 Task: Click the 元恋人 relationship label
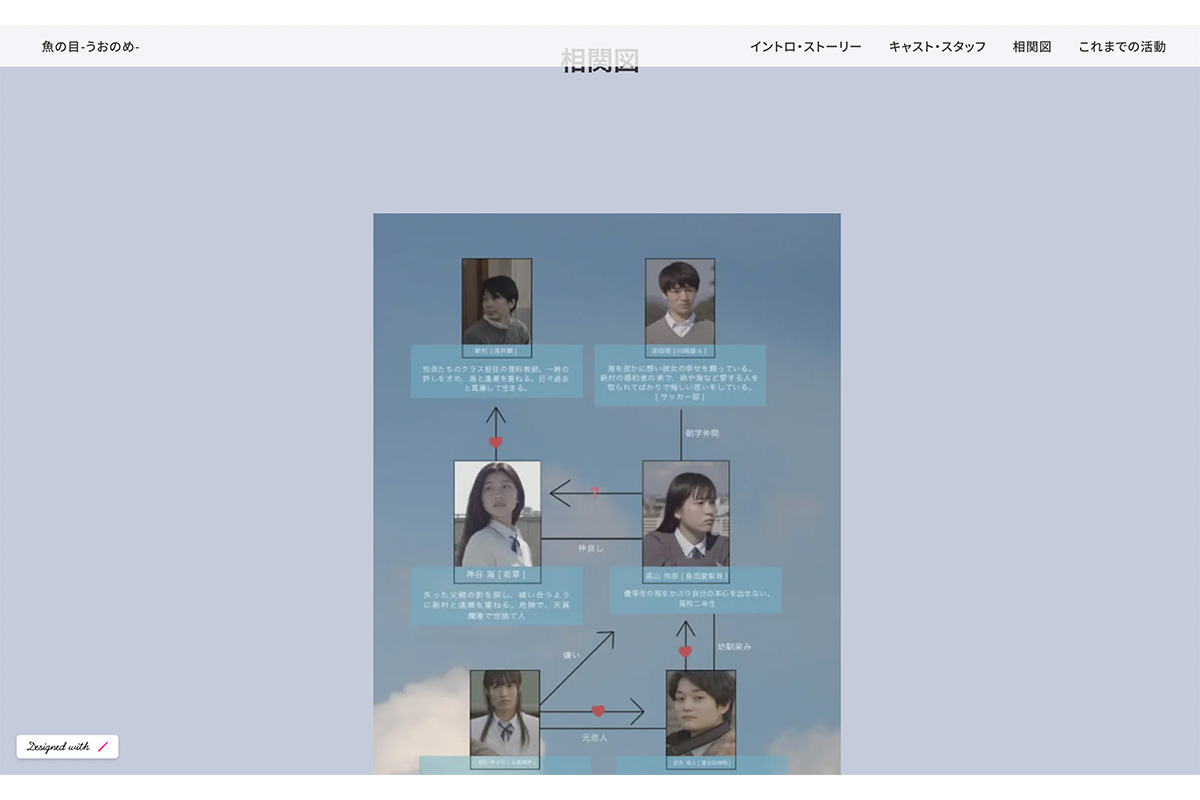pyautogui.click(x=595, y=738)
